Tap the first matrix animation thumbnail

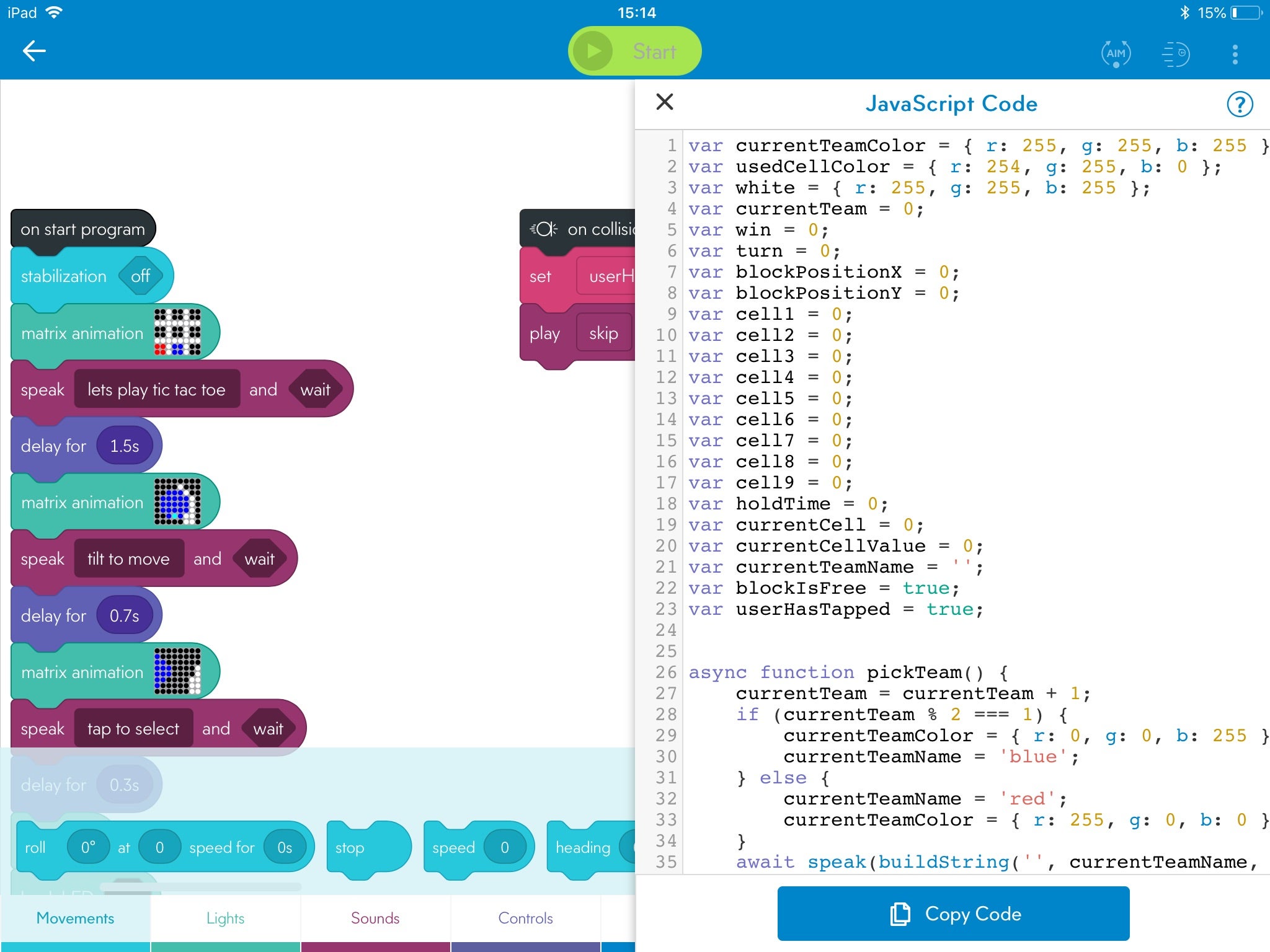coord(177,333)
